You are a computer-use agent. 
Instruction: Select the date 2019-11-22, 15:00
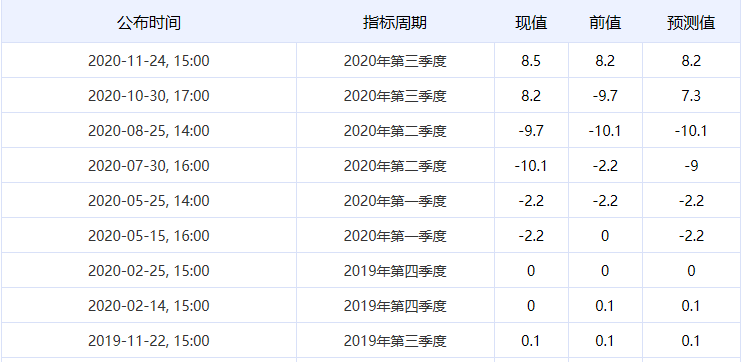[x=149, y=341]
